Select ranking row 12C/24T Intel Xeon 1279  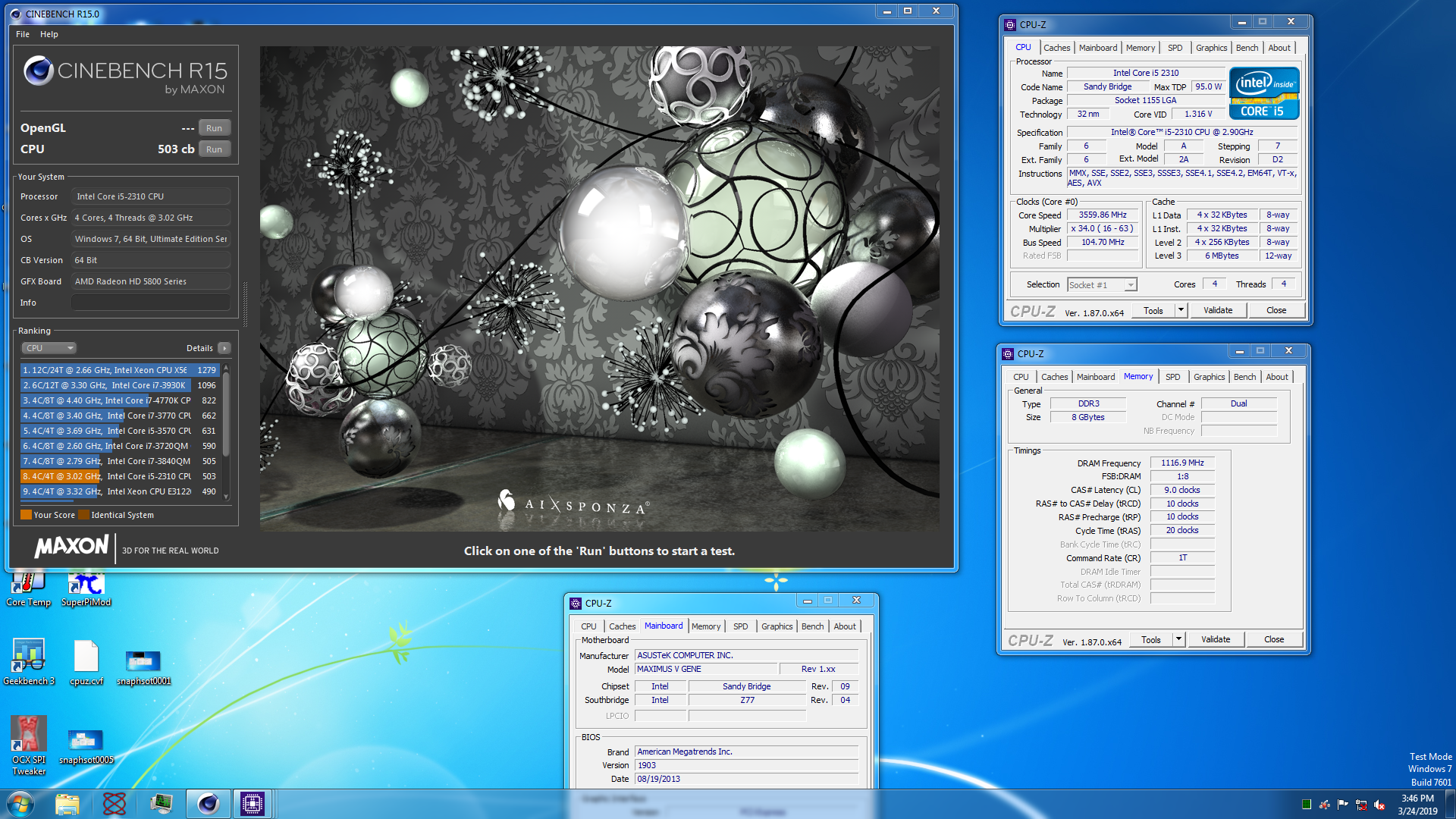coord(120,370)
